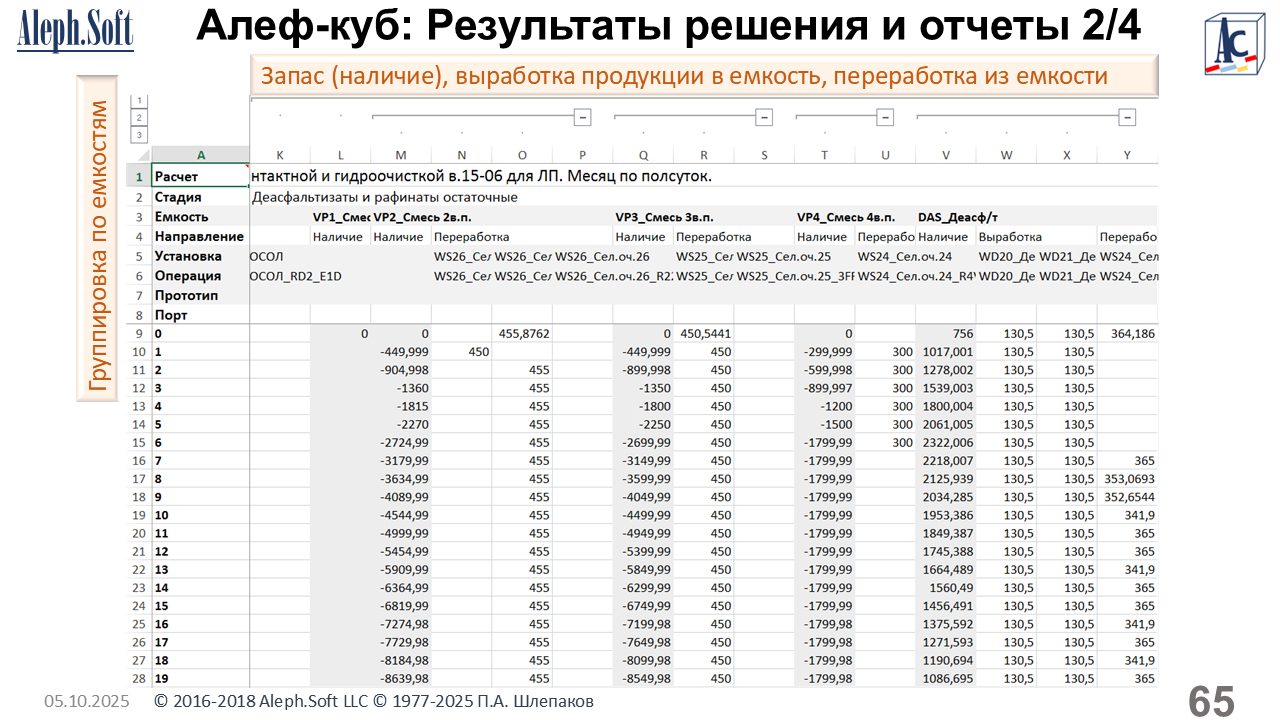Click row 9 header number
Image resolution: width=1280 pixels, height=720 pixels.
point(138,334)
